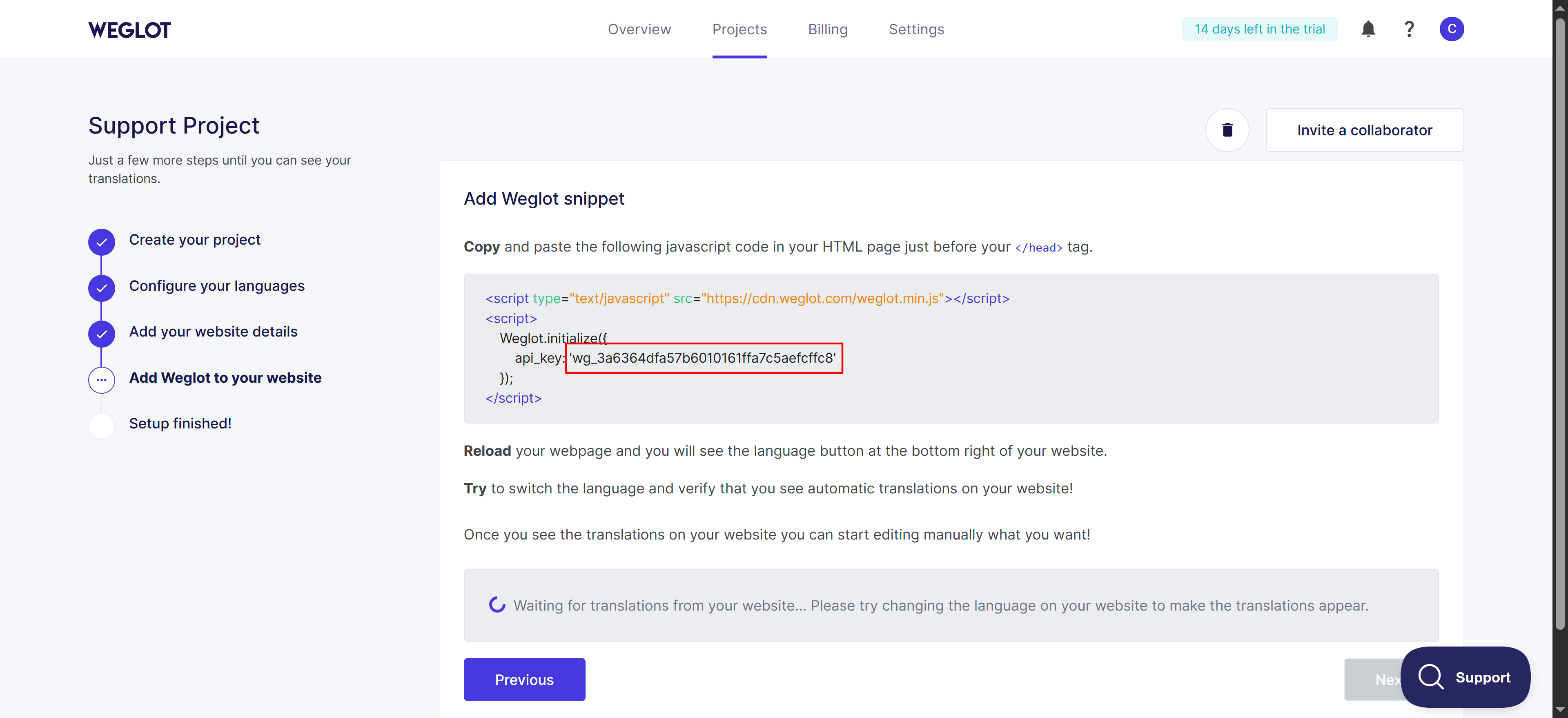This screenshot has width=1568, height=718.
Task: Click the 'Create your project' step checkmark
Action: pos(102,242)
